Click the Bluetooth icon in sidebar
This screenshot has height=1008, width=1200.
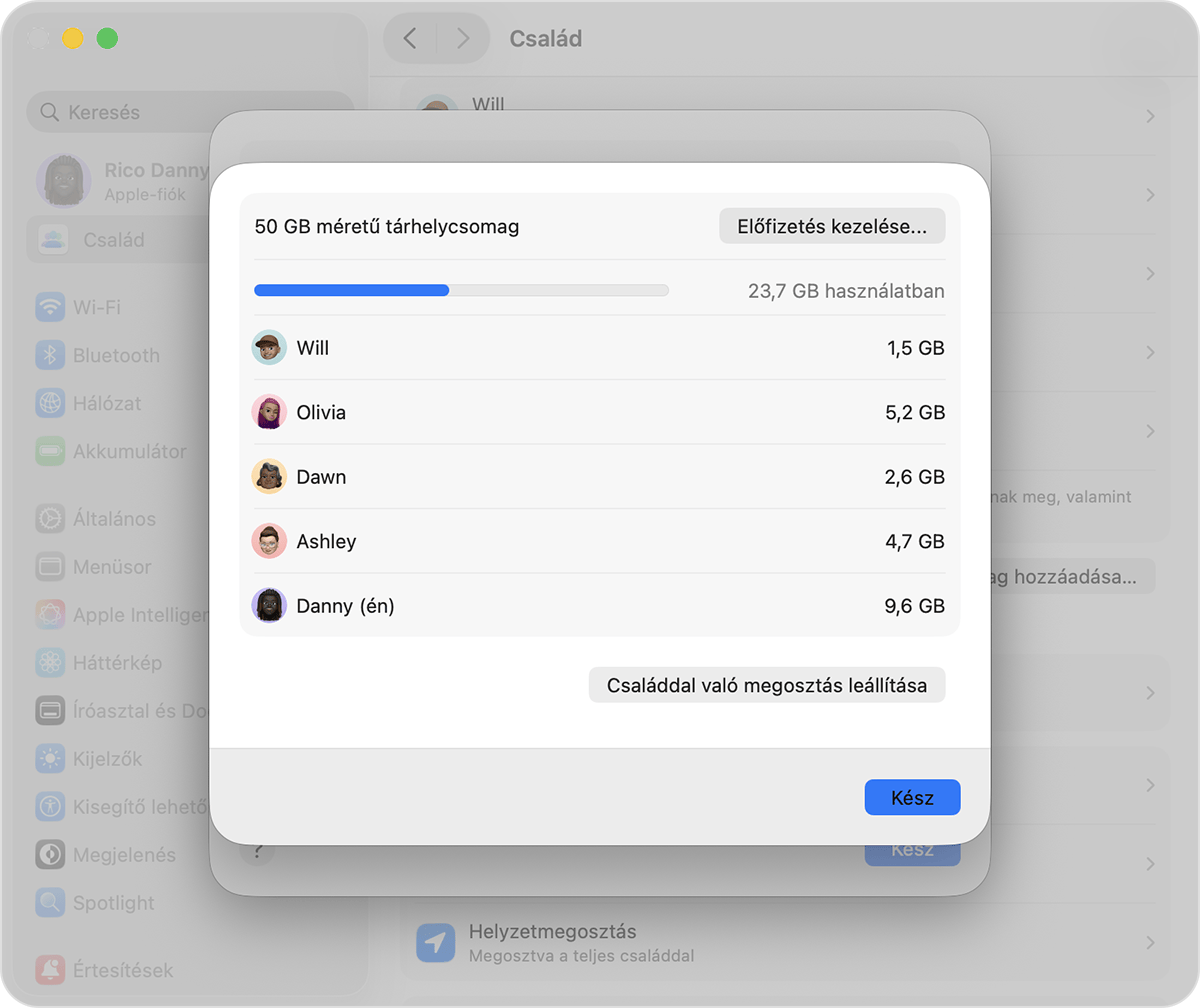(x=50, y=355)
